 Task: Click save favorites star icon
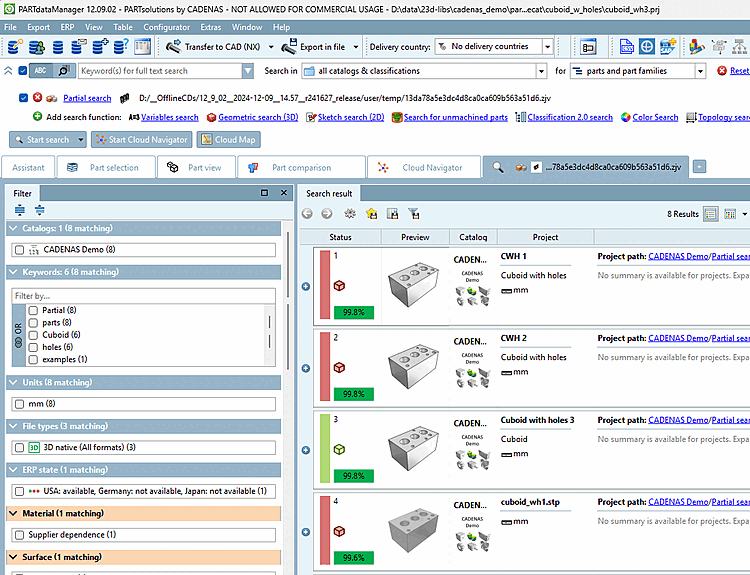point(372,214)
